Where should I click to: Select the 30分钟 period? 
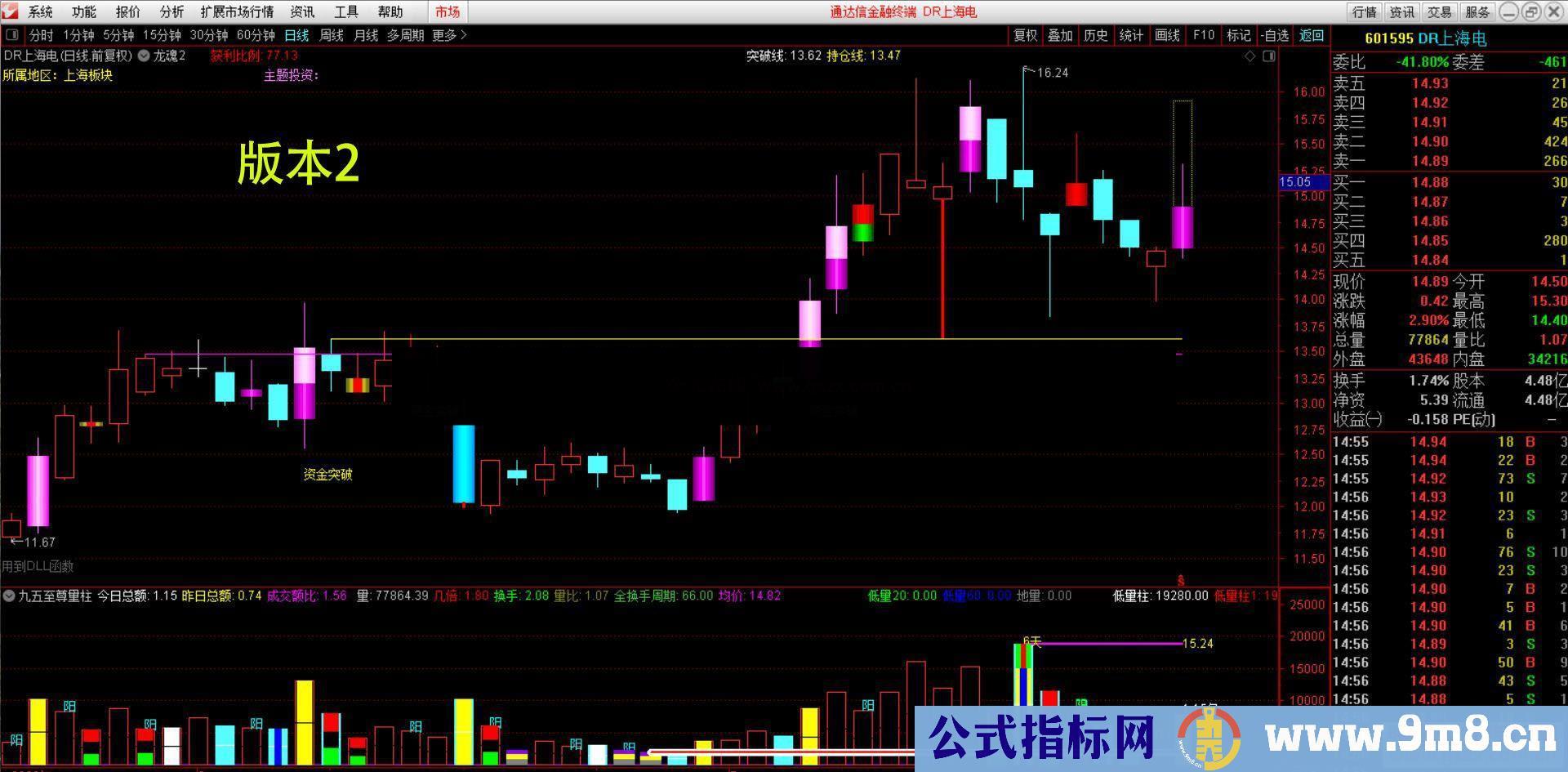coord(209,35)
